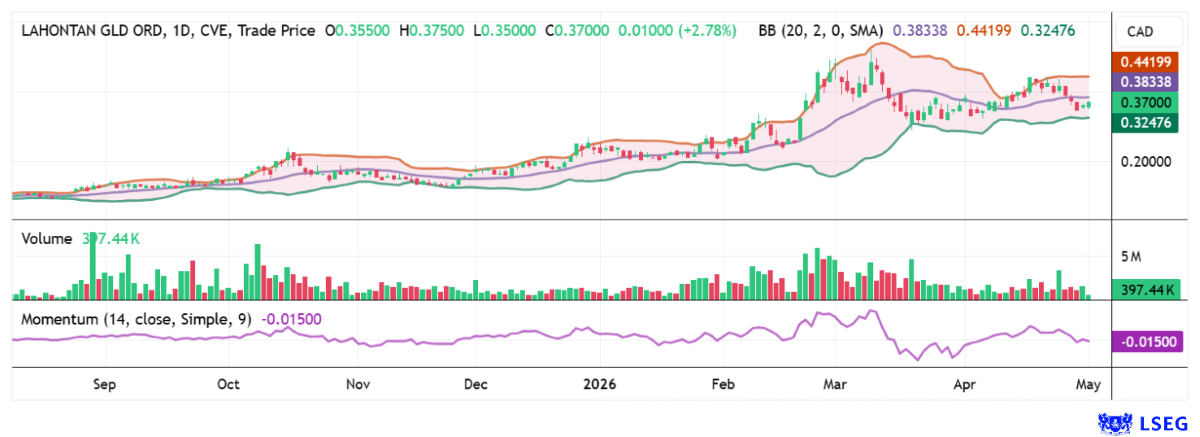This screenshot has height=437, width=1200.
Task: Click the Sep label on time axis
Action: (x=105, y=384)
